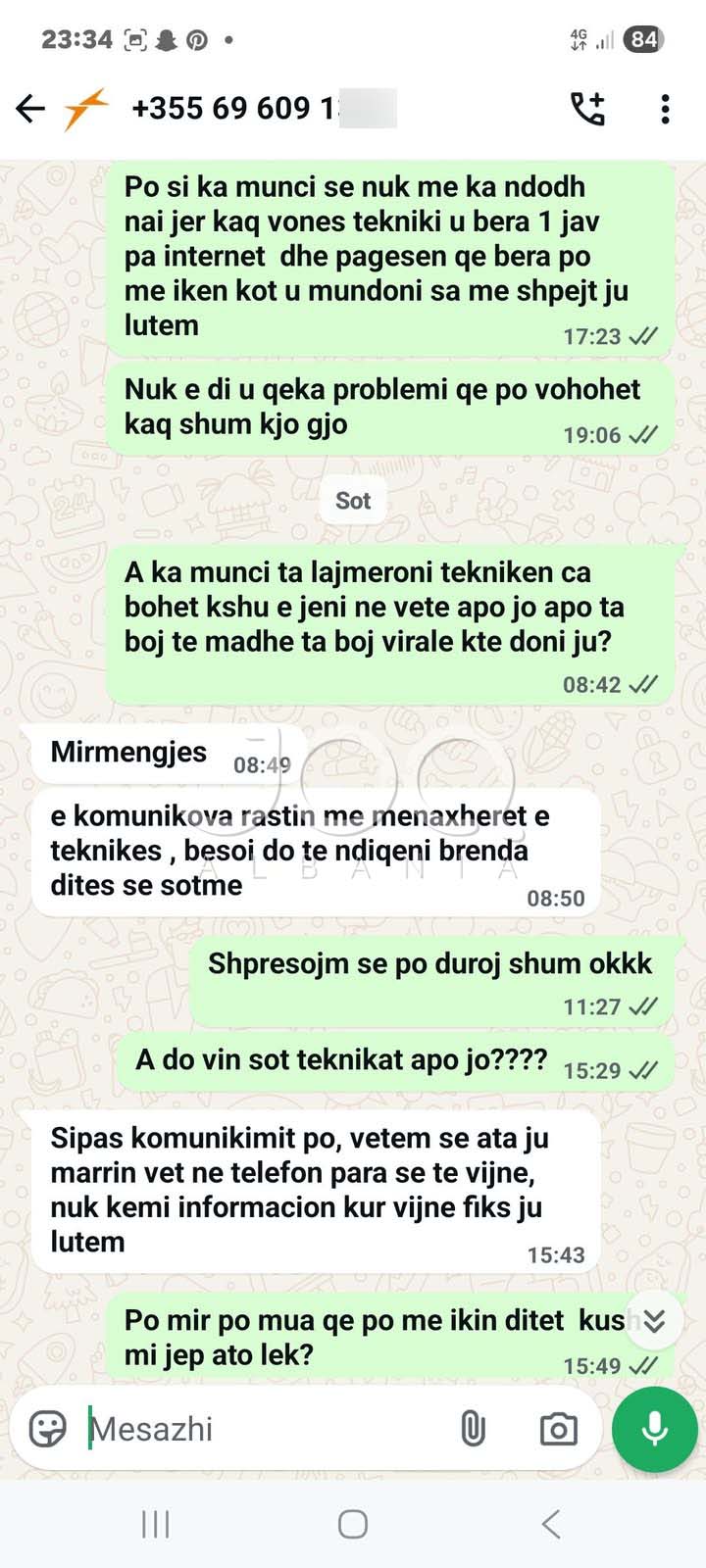This screenshot has height=1568, width=706.
Task: Tap the Sot date separator chip
Action: pos(353,501)
